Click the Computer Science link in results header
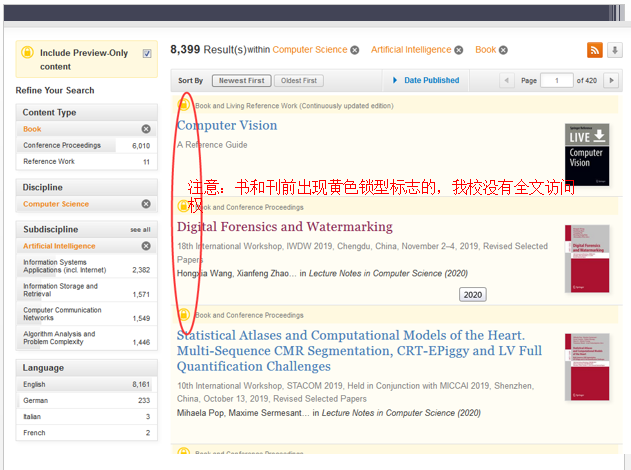 310,49
